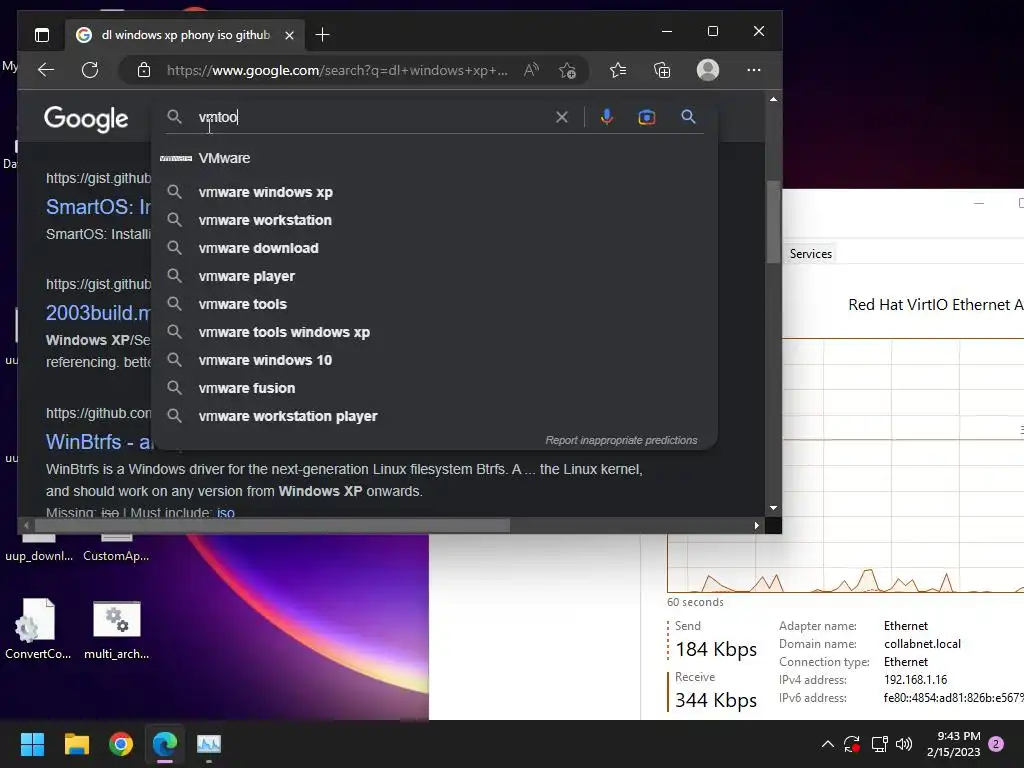
Task: Go to Google home via logo
Action: [86, 119]
